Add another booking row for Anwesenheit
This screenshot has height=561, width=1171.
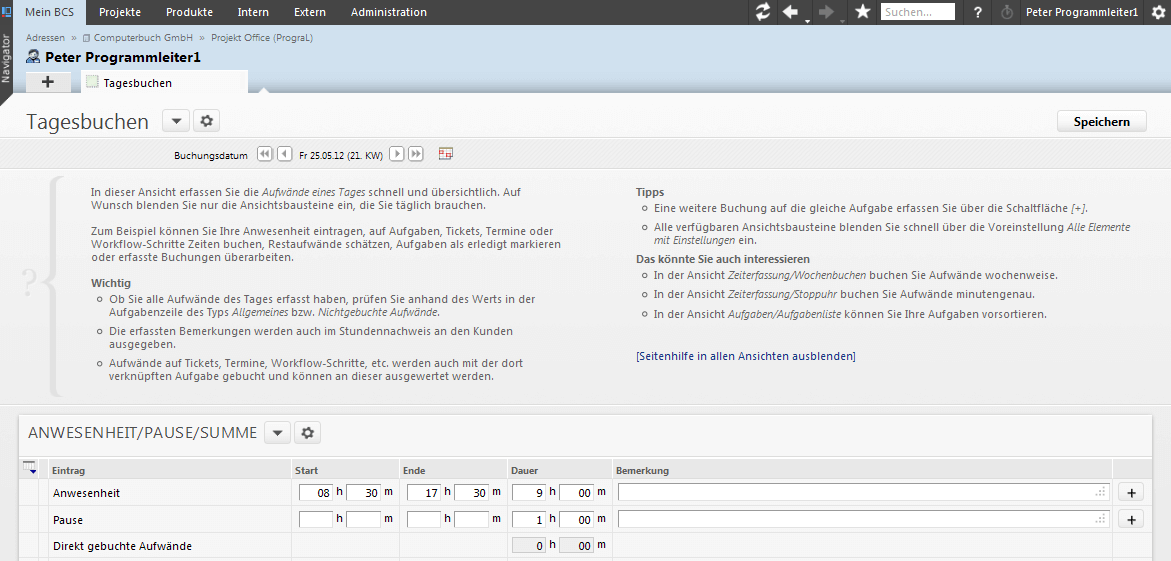[1130, 492]
